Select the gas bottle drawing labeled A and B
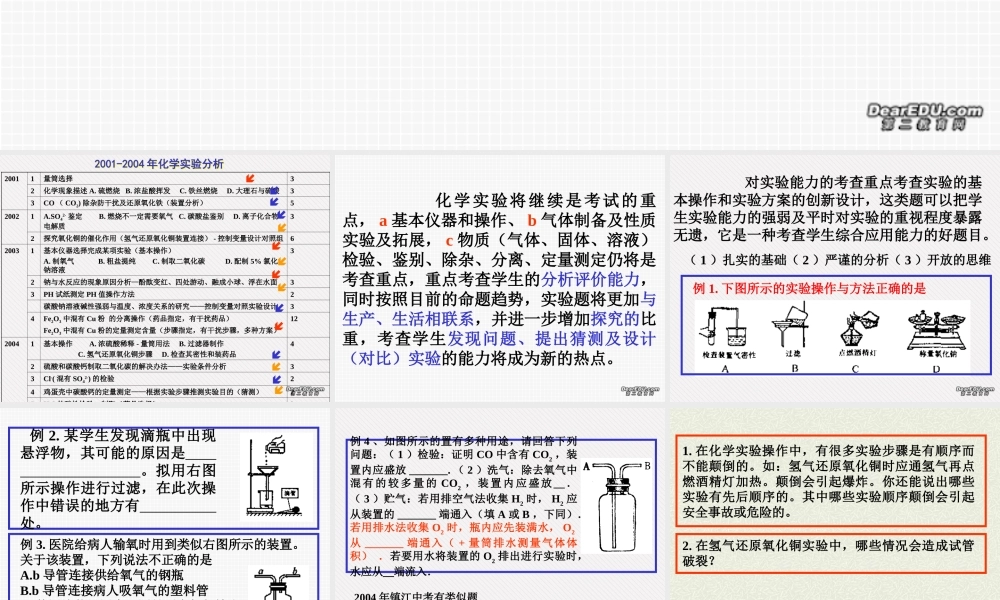Screen dimensions: 1000x600 coord(617,506)
